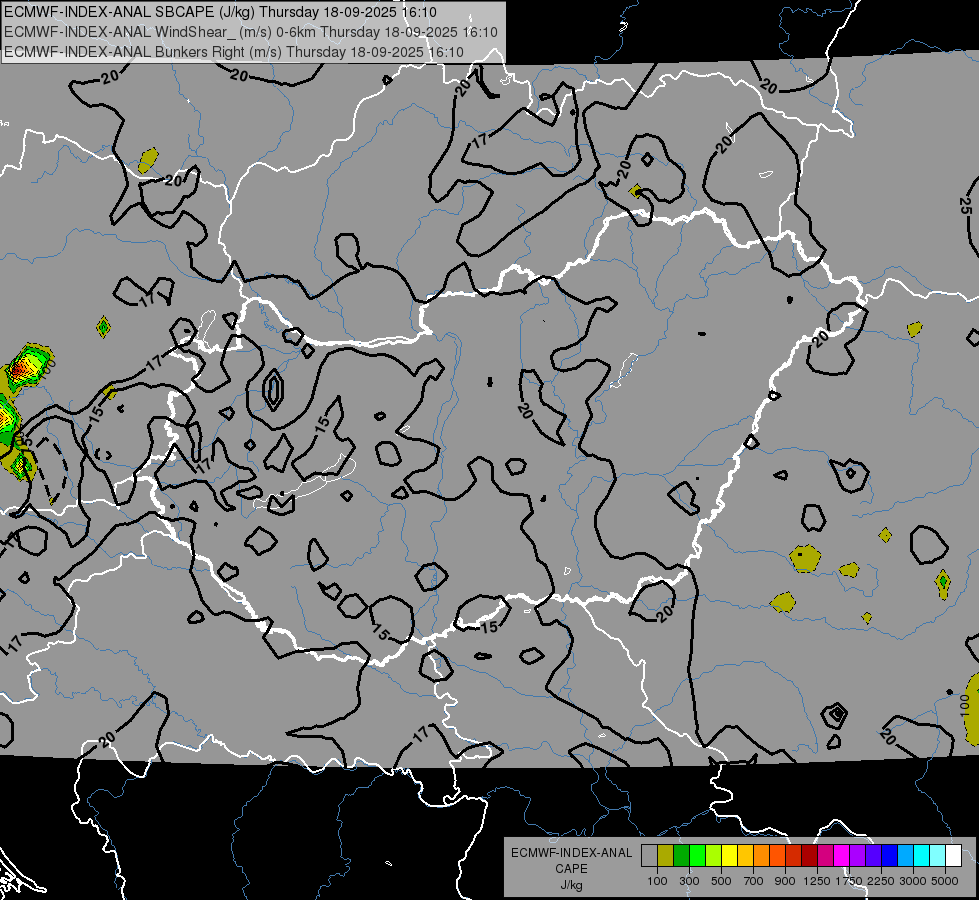This screenshot has width=979, height=900.
Task: Click the 5000 value label in legend
Action: [x=946, y=881]
